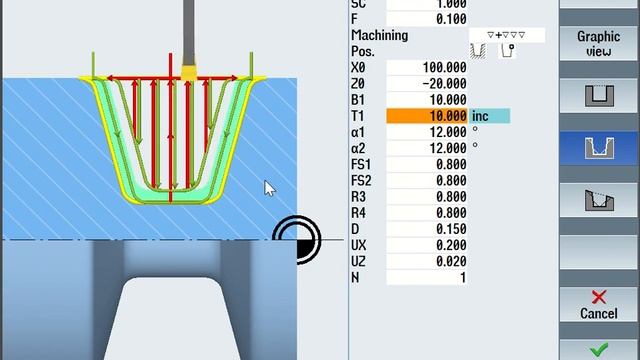Viewport: 640px width, 360px height.
Task: Select the highlighted T1 depth field
Action: coord(427,116)
